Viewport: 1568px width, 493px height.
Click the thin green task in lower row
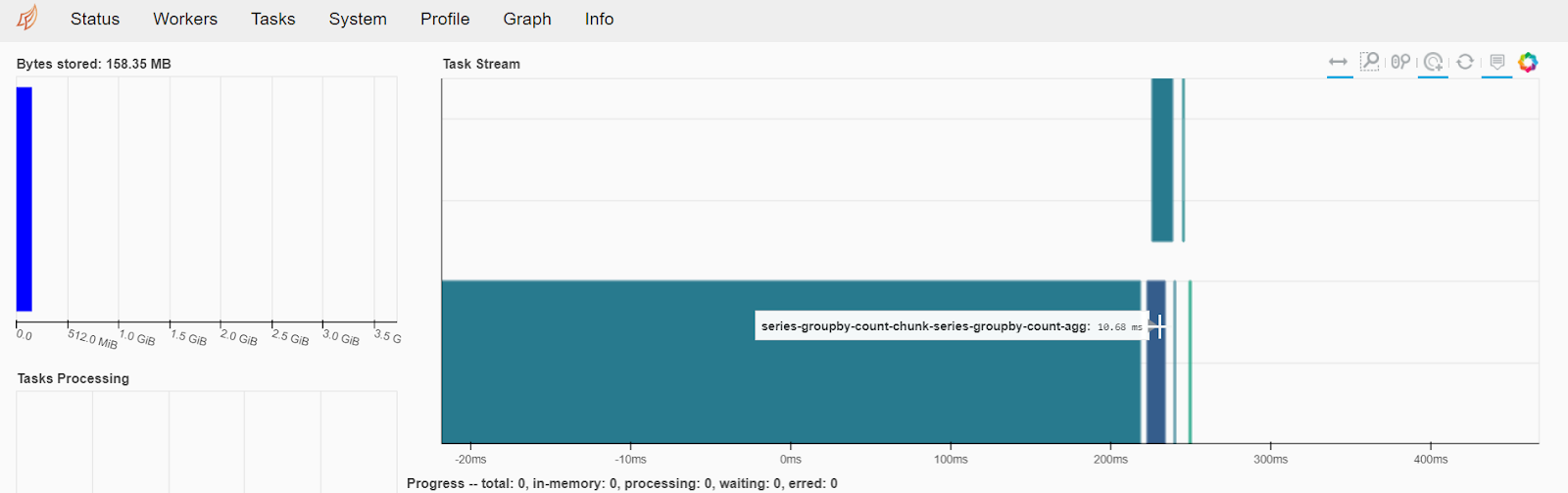click(1190, 362)
